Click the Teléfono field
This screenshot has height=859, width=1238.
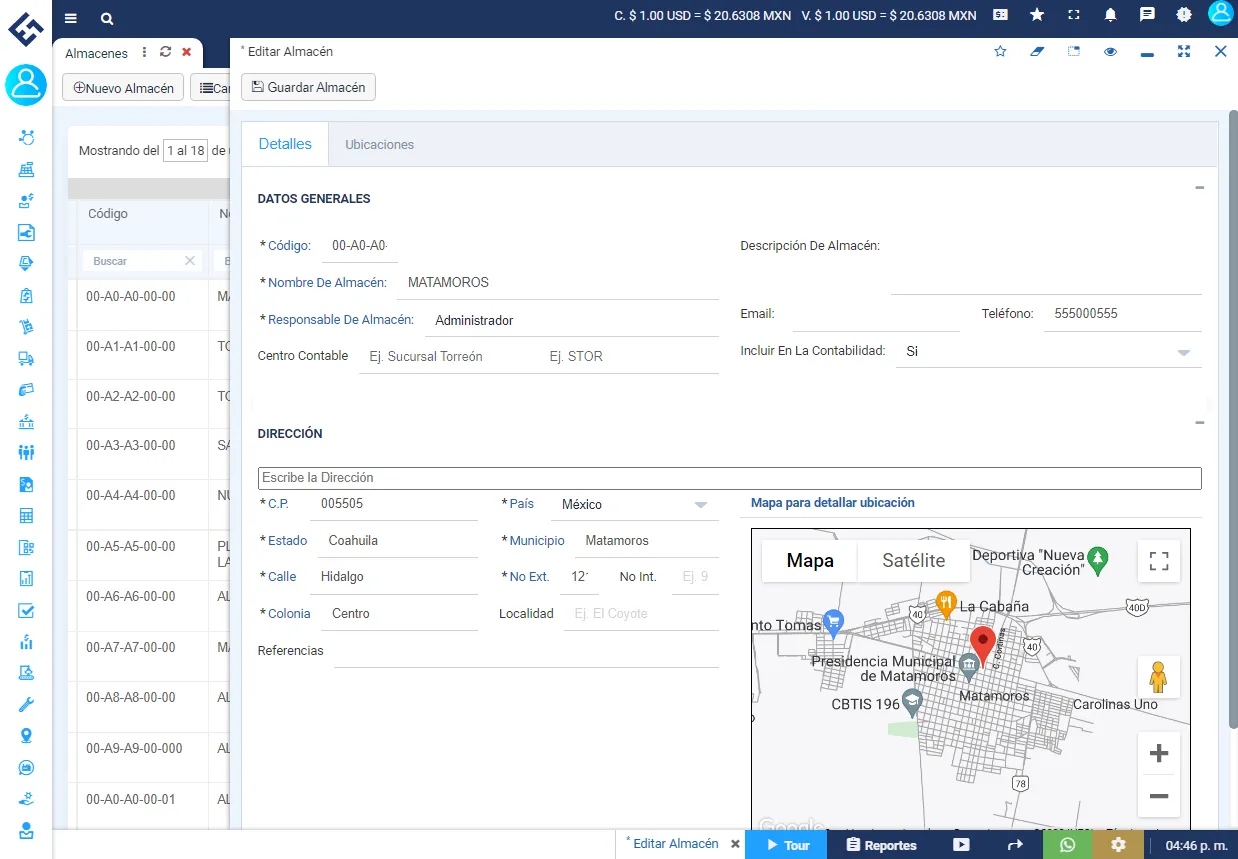pyautogui.click(x=1122, y=314)
